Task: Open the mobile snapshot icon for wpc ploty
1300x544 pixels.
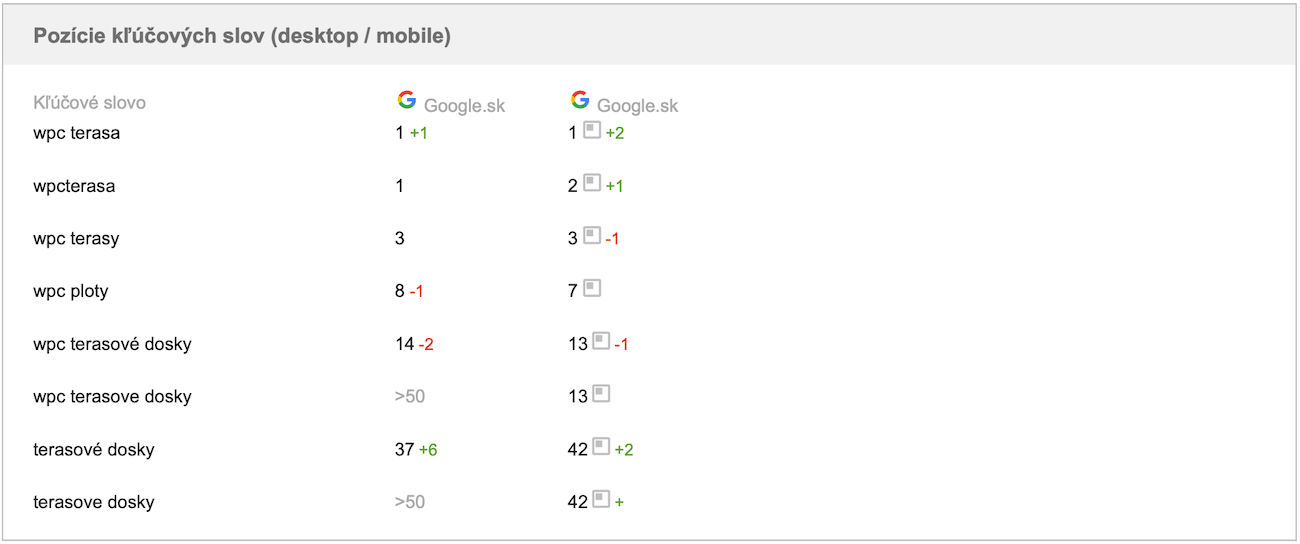Action: pyautogui.click(x=592, y=289)
